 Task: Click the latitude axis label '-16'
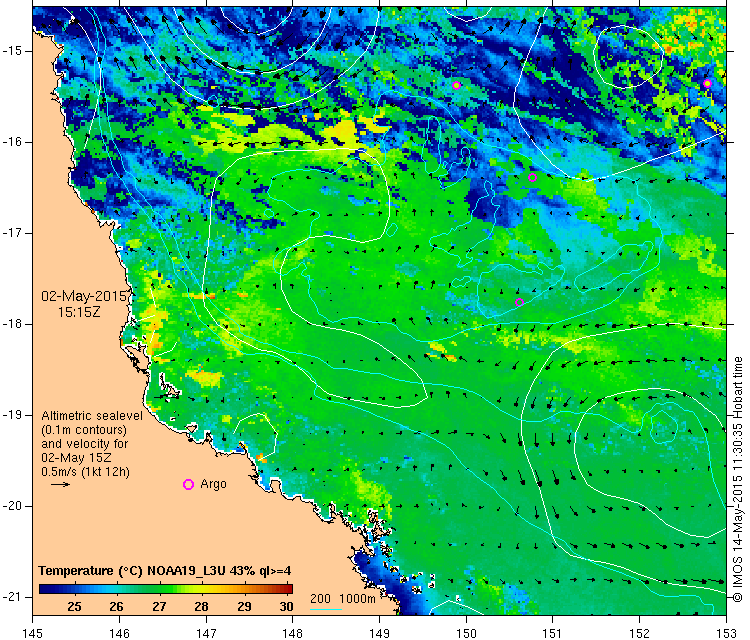[x=12, y=142]
